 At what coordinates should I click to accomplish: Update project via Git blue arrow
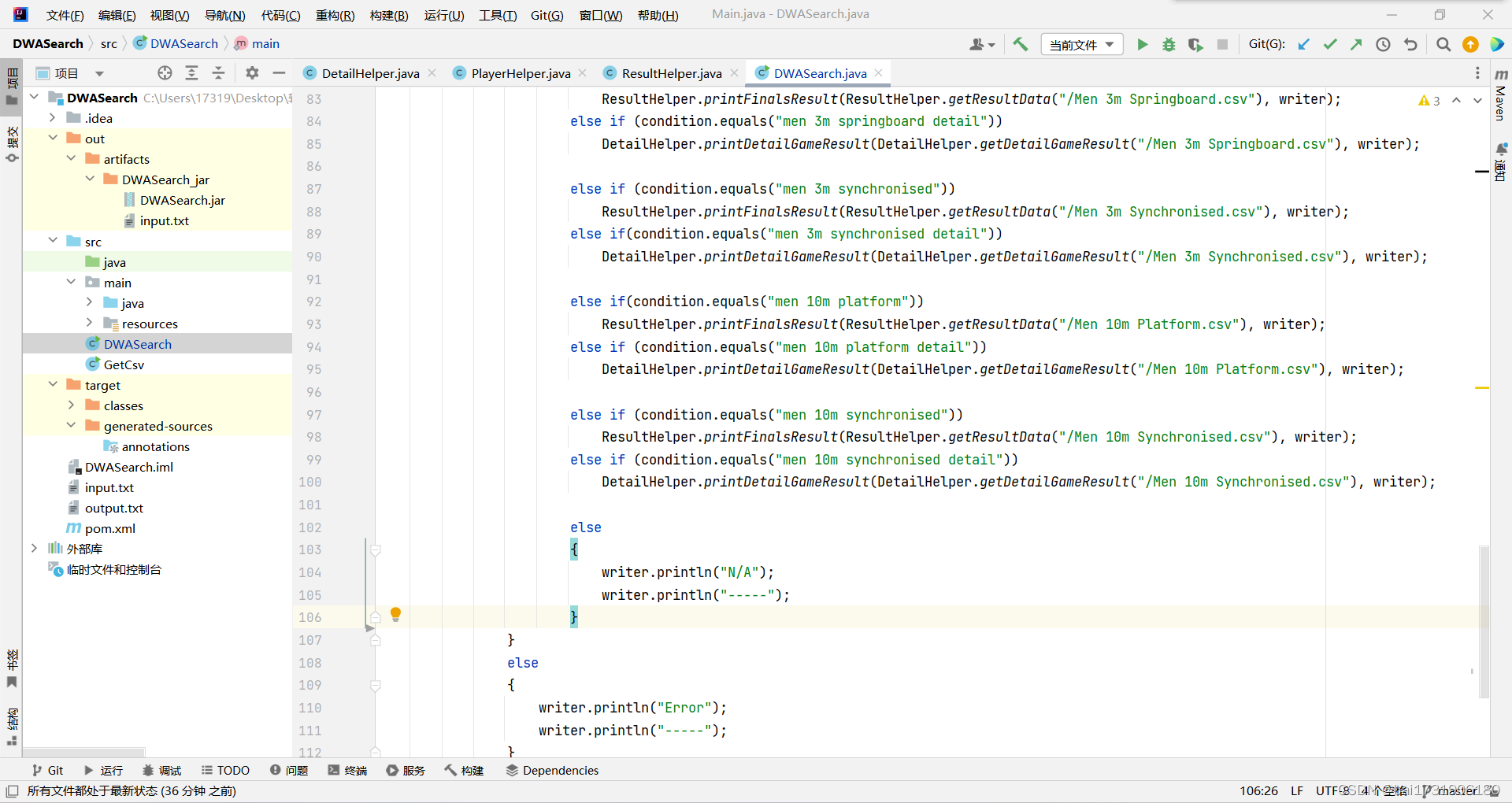coord(1304,44)
